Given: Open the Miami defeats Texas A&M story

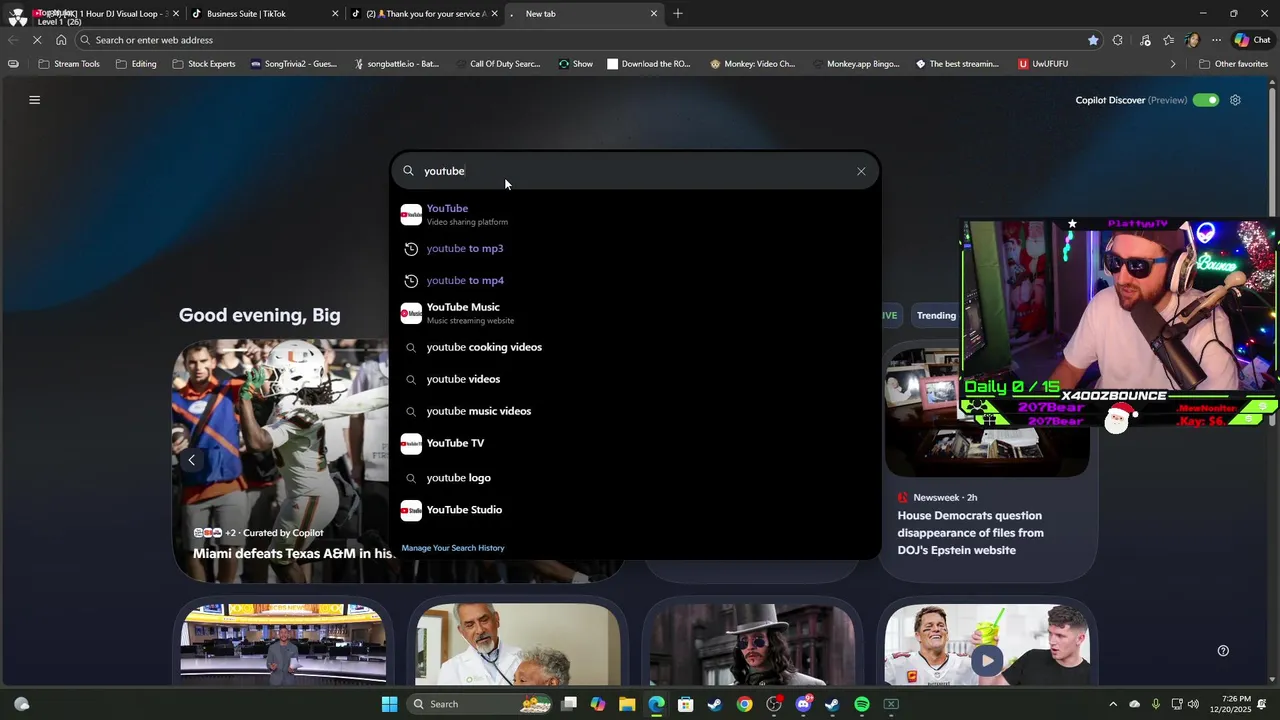Looking at the screenshot, I should (x=292, y=554).
